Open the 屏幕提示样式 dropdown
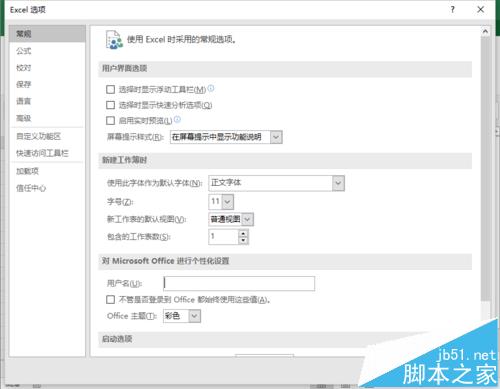The height and width of the screenshot is (389, 500). pos(276,137)
